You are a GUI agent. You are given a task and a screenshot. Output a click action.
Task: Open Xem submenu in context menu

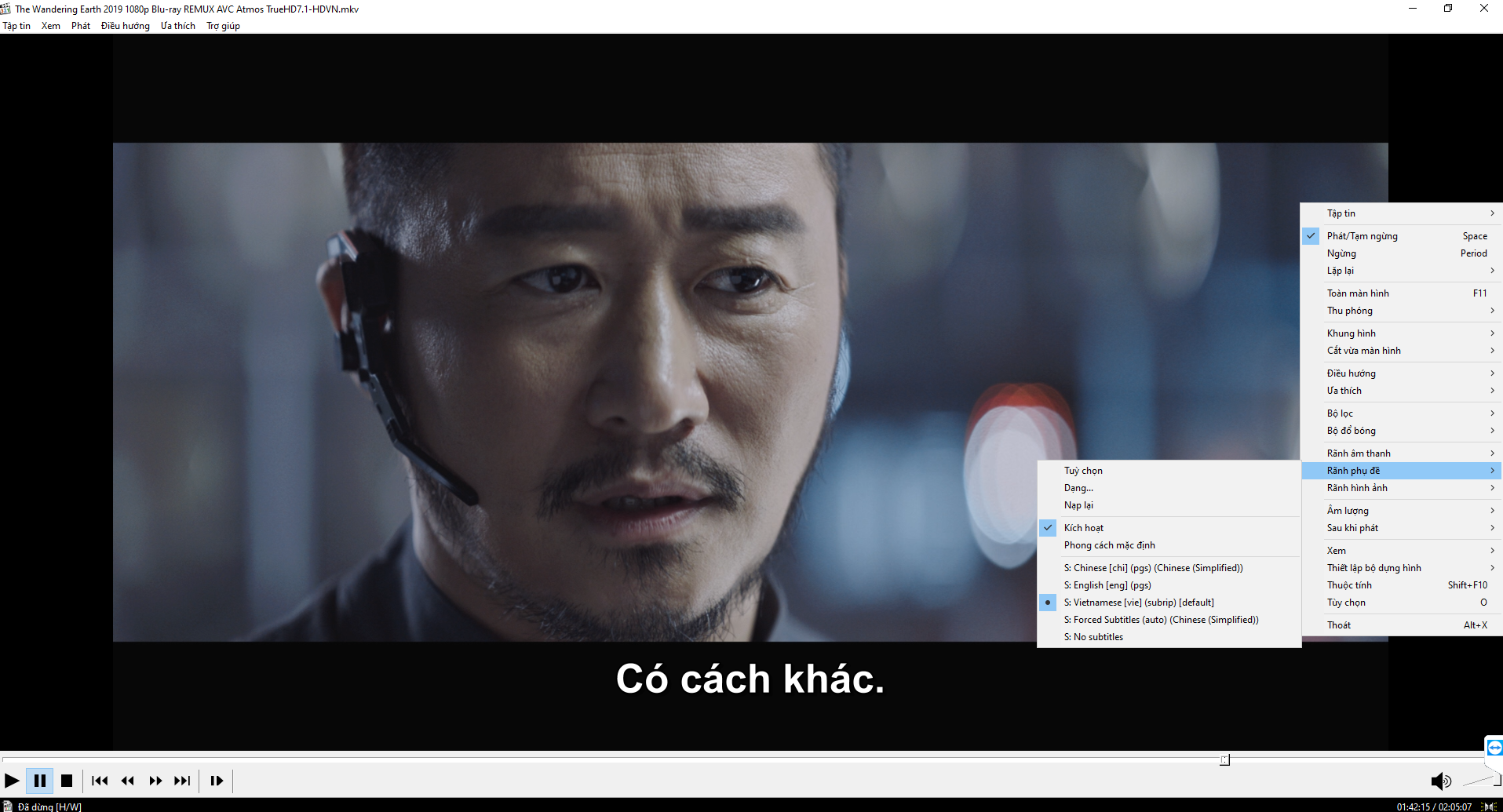pos(1402,551)
